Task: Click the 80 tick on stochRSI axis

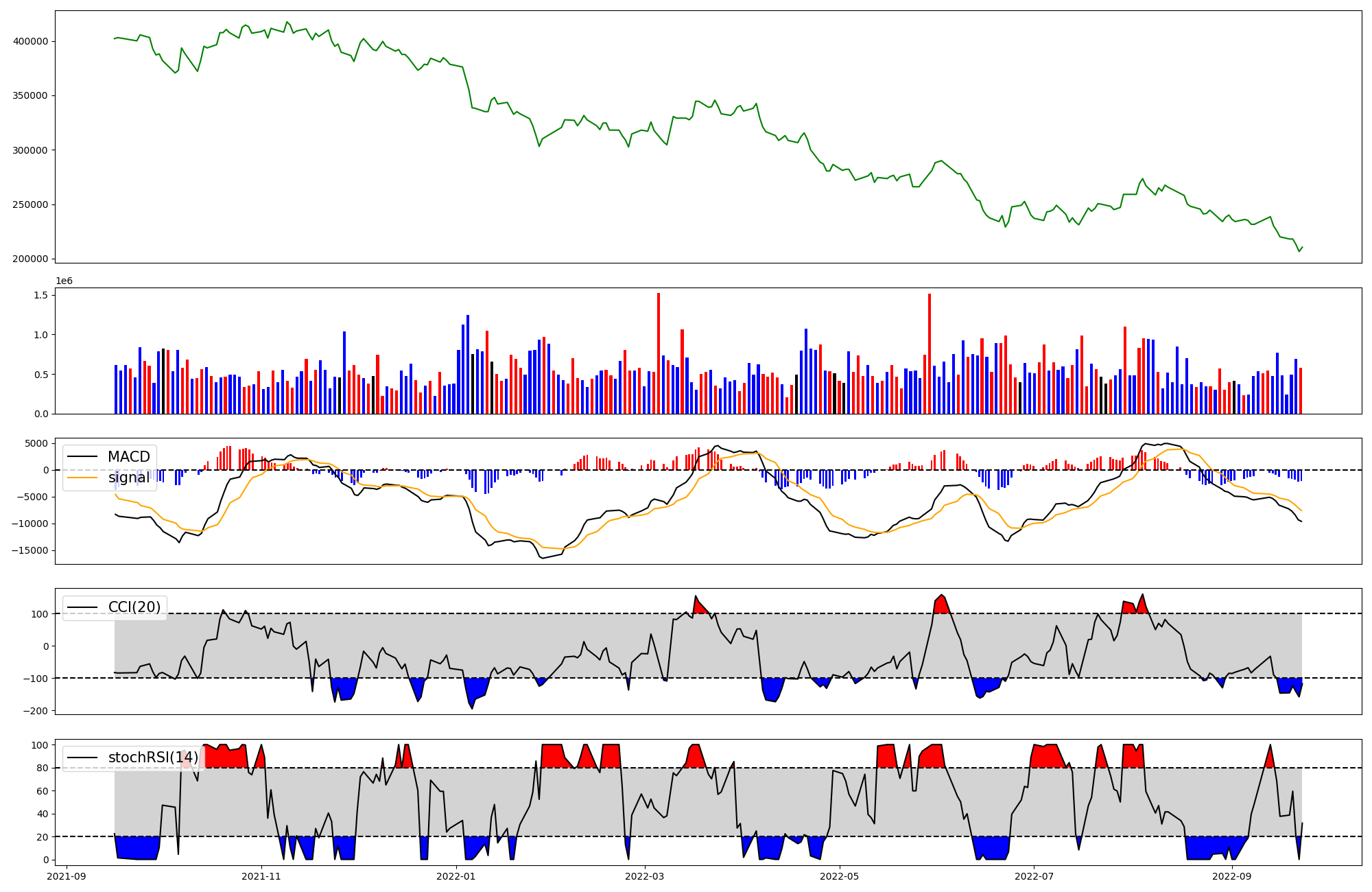Action: pos(43,768)
